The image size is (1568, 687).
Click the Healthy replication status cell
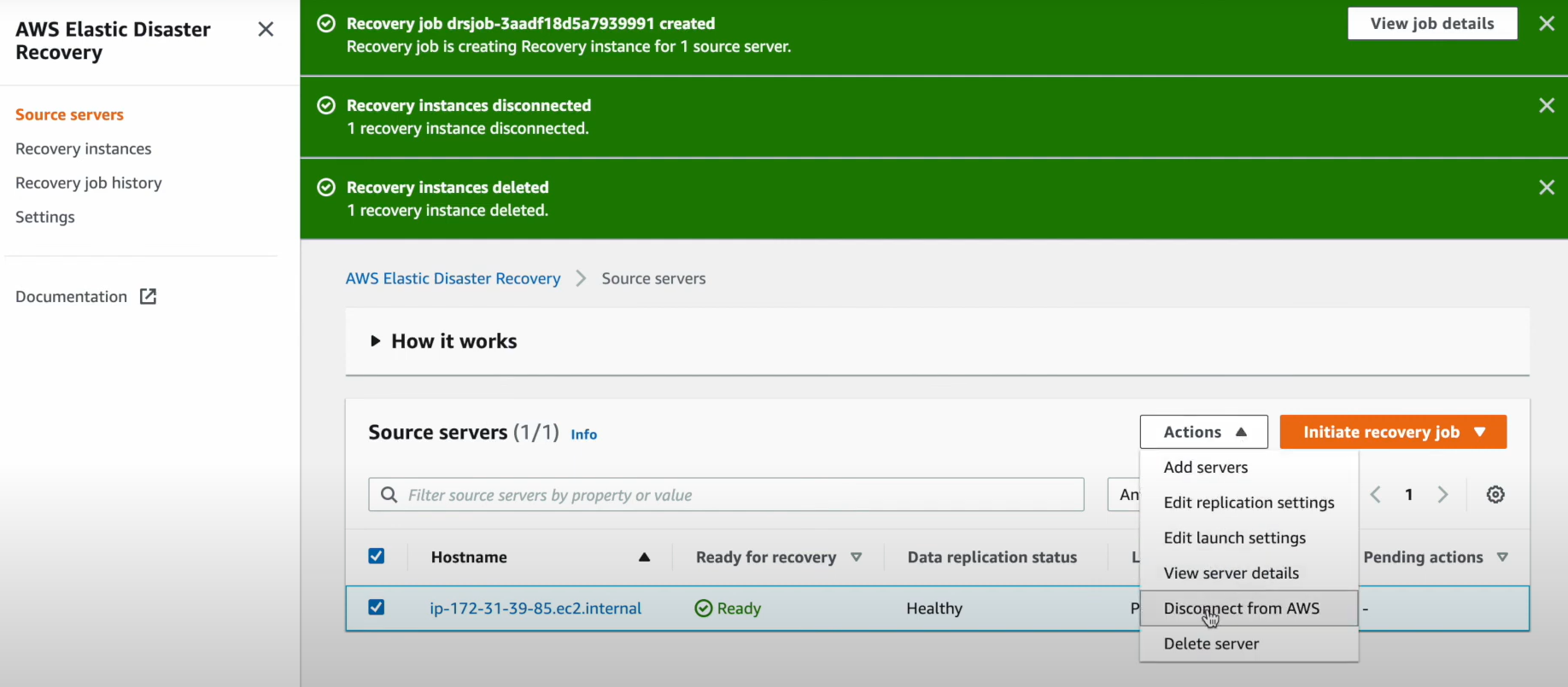pos(934,608)
